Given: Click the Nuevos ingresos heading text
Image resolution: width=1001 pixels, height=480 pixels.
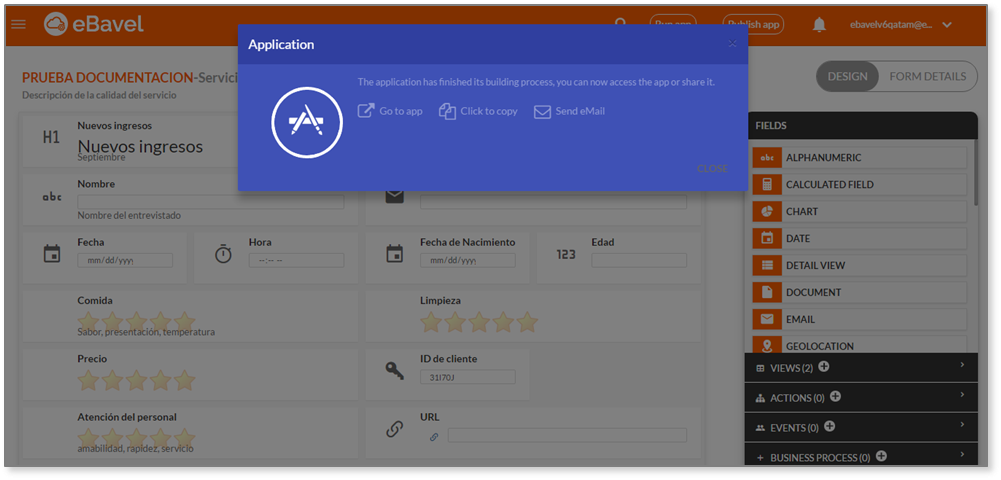Looking at the screenshot, I should (x=140, y=147).
